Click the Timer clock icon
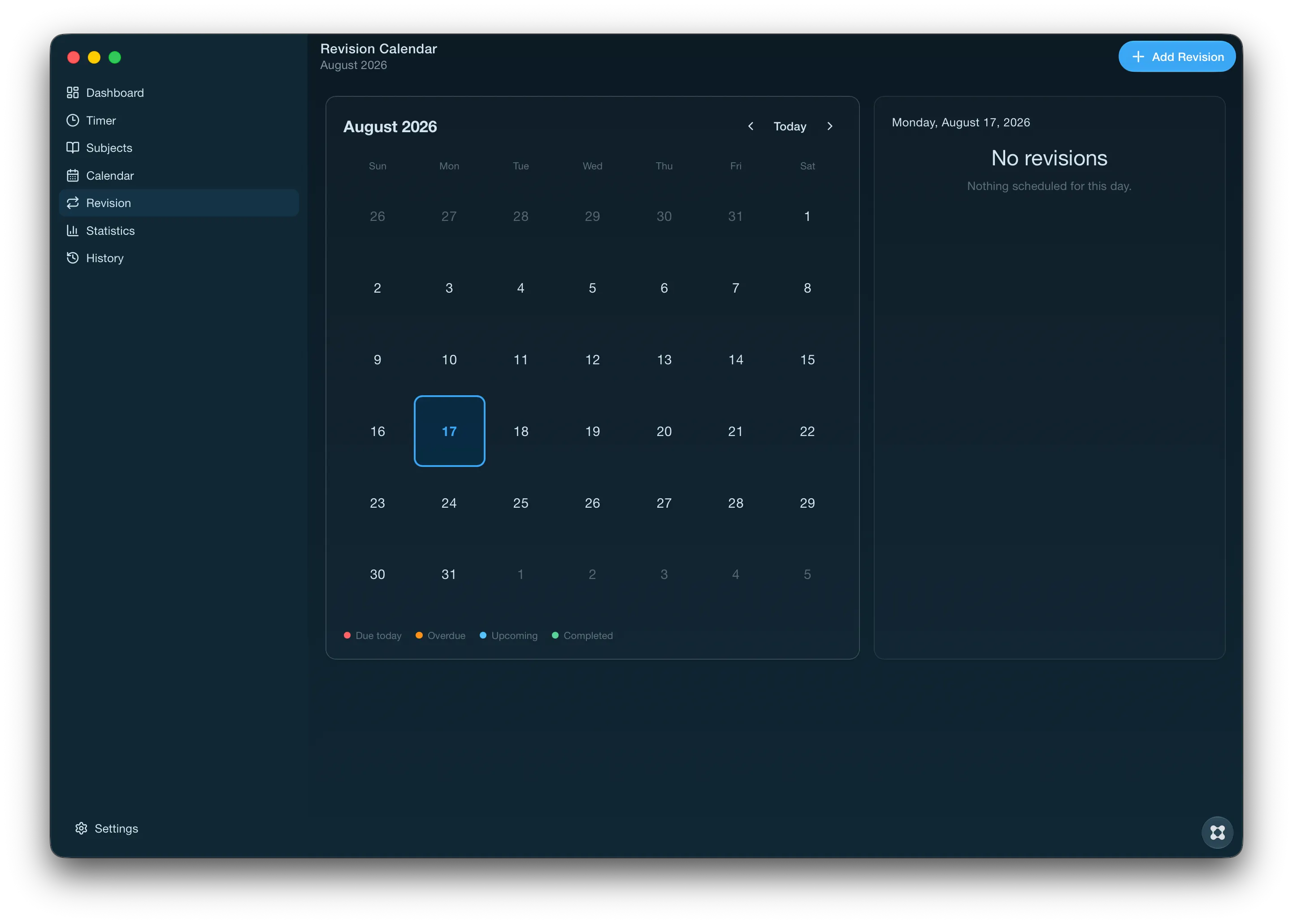 72,120
